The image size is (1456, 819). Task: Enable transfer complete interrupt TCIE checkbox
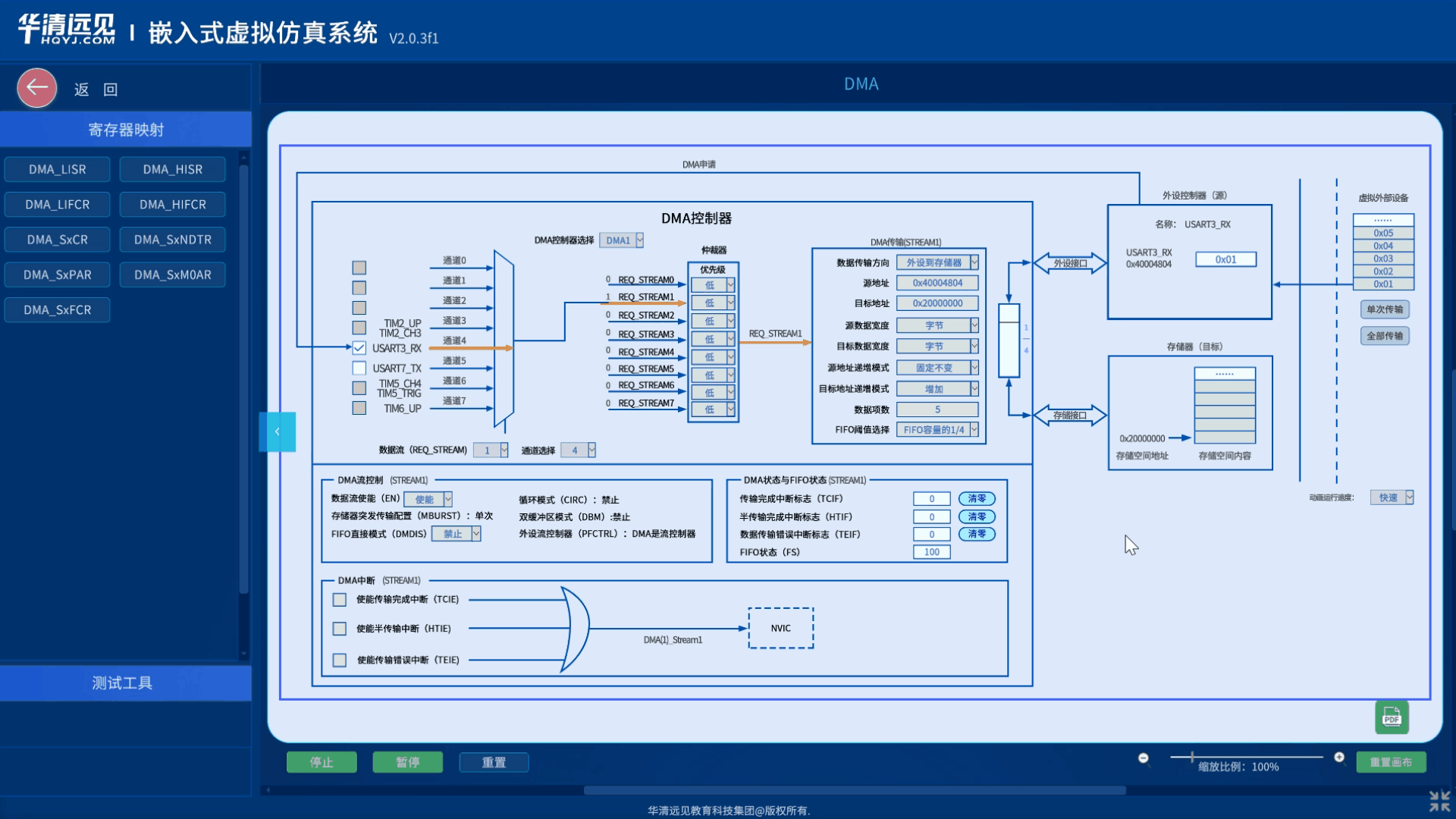[x=340, y=600]
